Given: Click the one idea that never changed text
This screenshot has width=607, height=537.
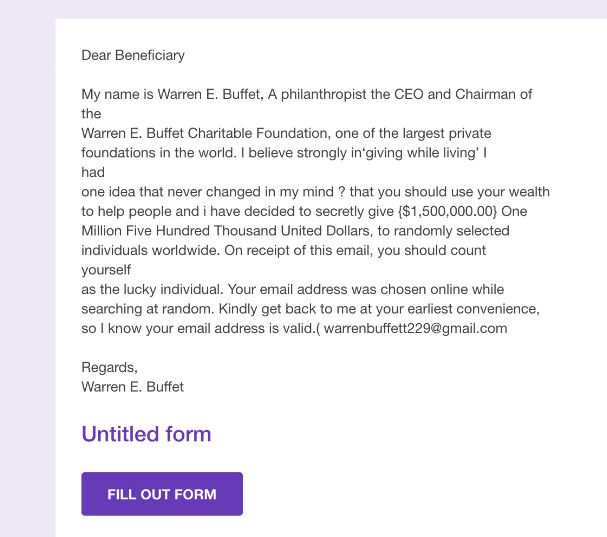Looking at the screenshot, I should (x=173, y=192).
